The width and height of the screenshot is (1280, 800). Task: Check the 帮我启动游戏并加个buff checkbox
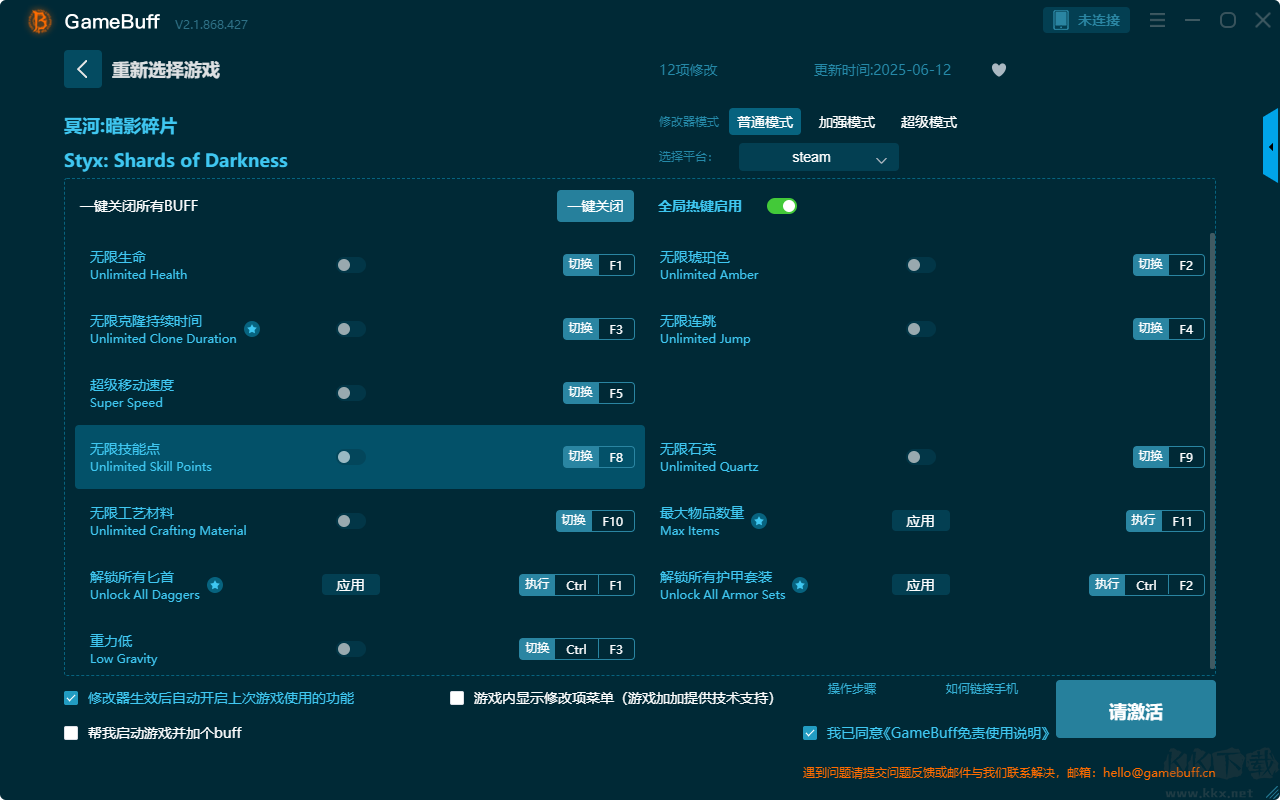[x=71, y=733]
